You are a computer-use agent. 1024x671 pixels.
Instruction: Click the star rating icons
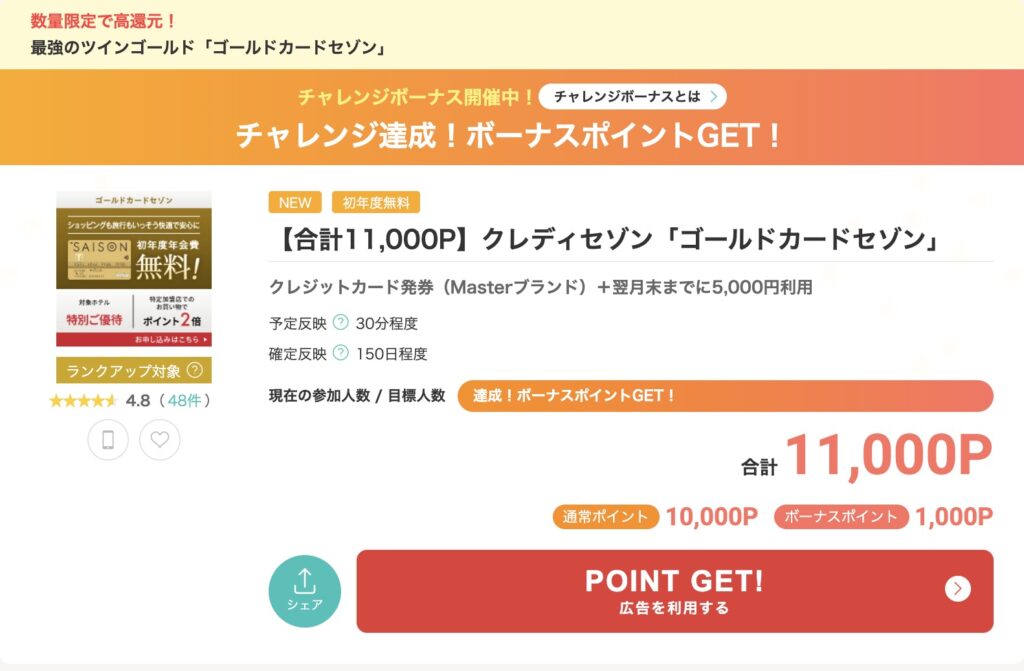pos(84,401)
